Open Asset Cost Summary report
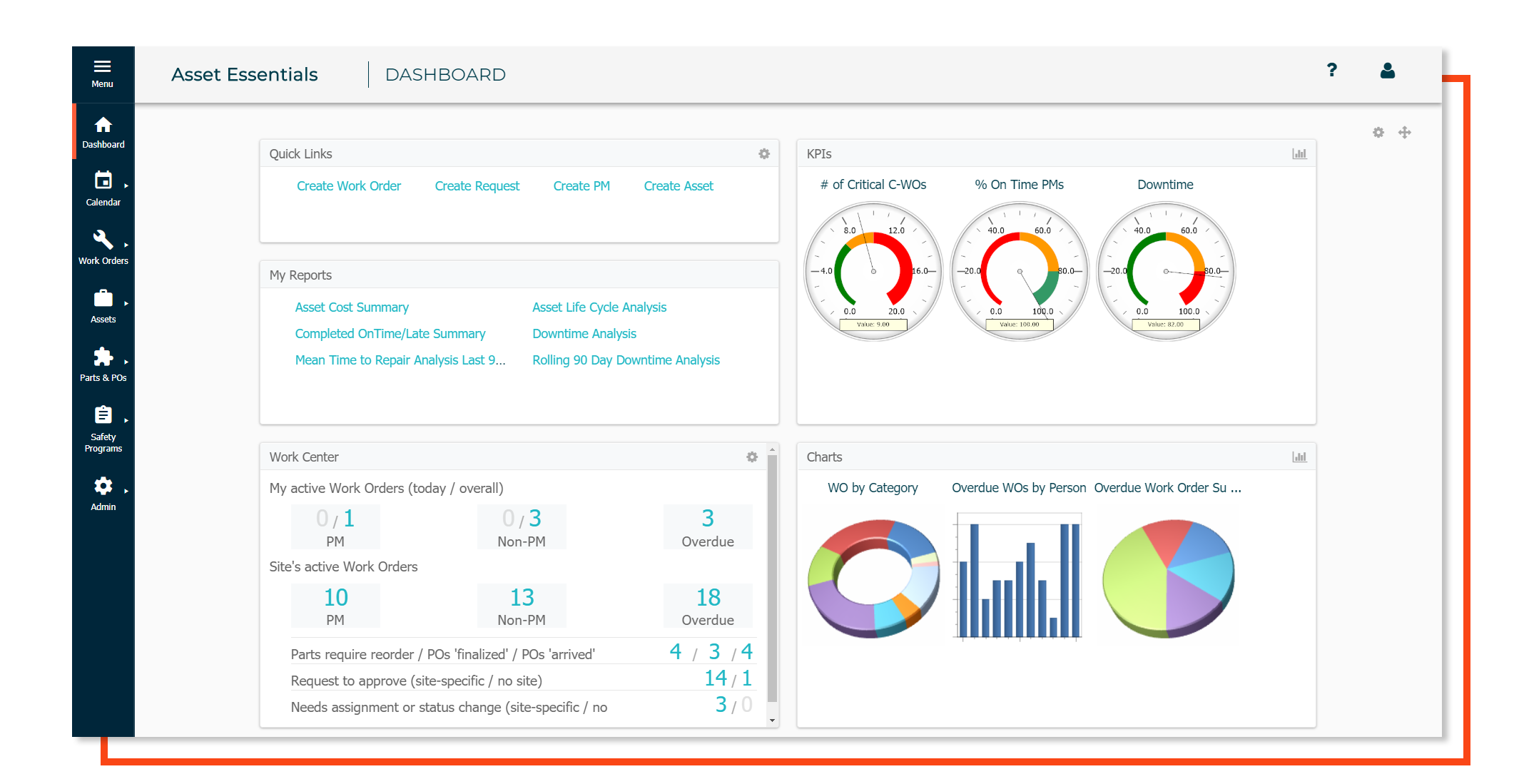This screenshot has width=1514, height=784. click(x=352, y=307)
